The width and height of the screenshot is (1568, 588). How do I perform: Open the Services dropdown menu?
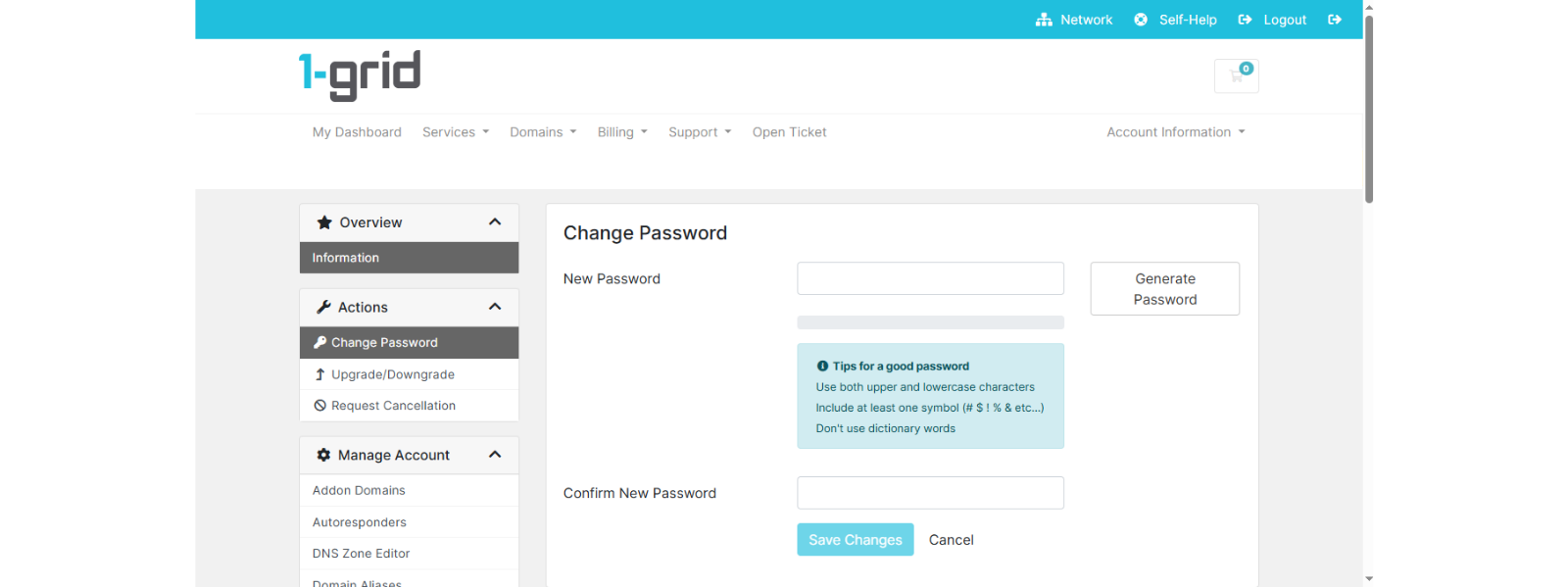tap(455, 131)
